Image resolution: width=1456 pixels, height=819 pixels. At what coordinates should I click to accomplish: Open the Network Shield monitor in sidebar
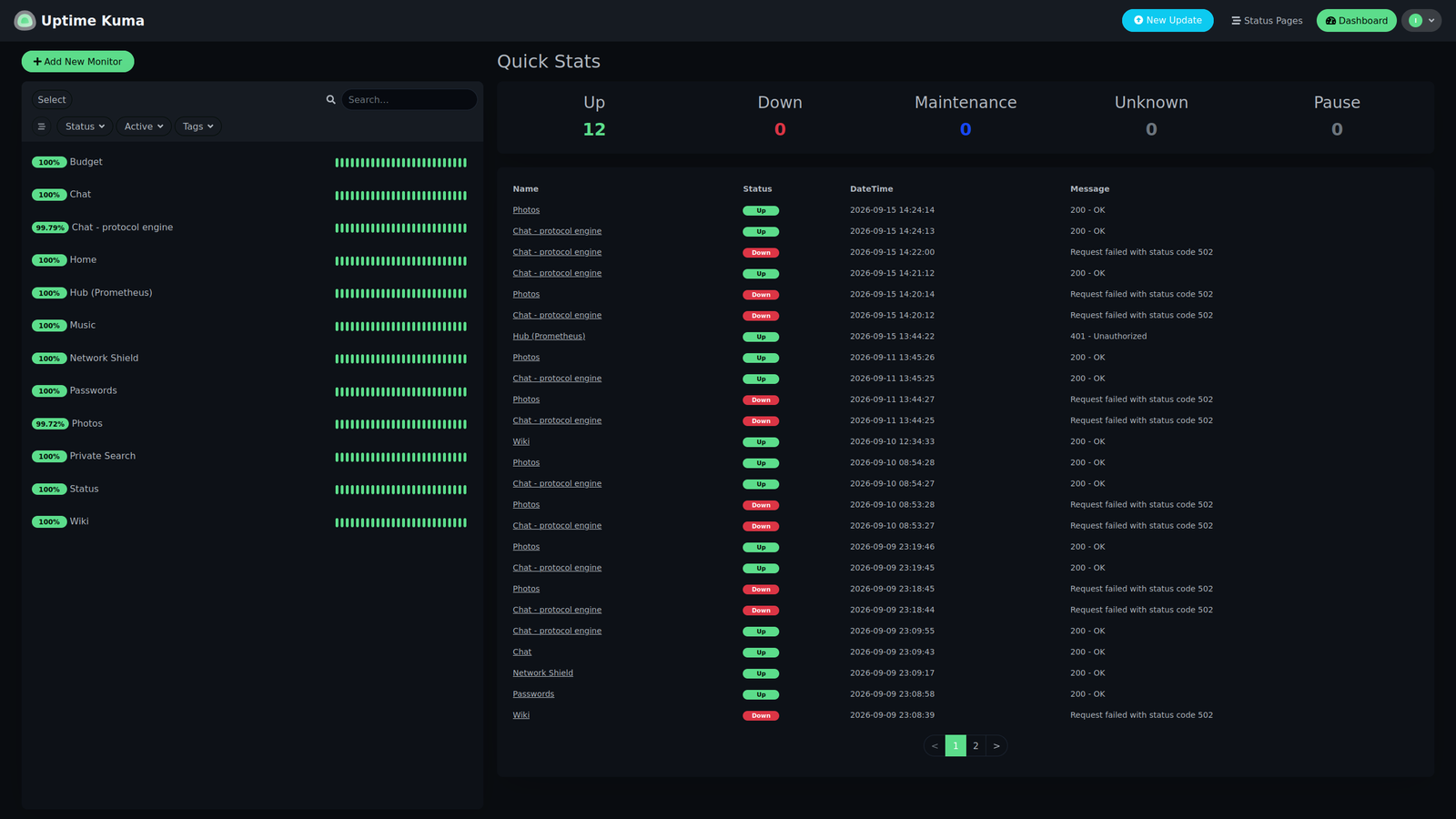tap(252, 359)
